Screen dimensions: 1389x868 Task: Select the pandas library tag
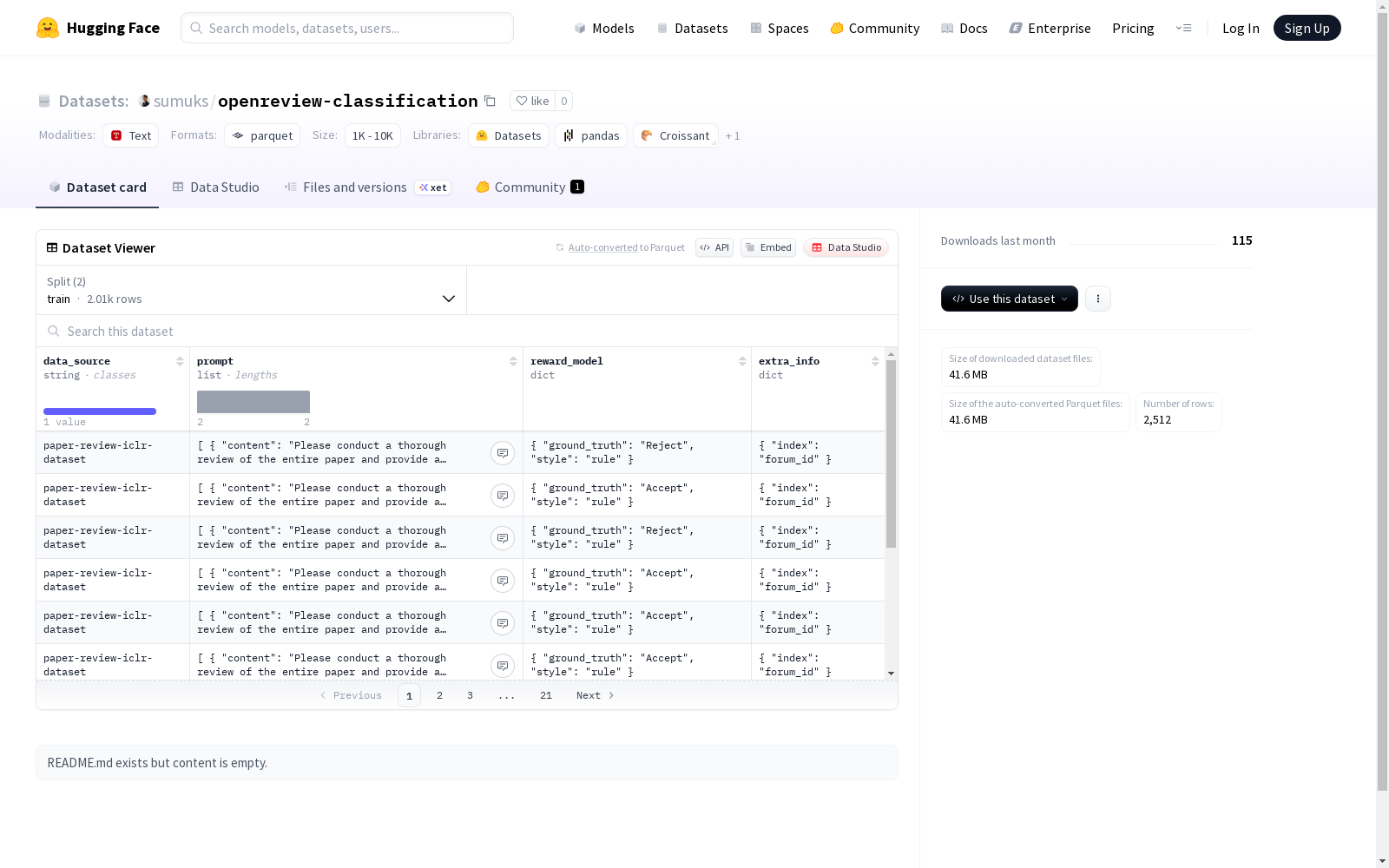point(591,135)
